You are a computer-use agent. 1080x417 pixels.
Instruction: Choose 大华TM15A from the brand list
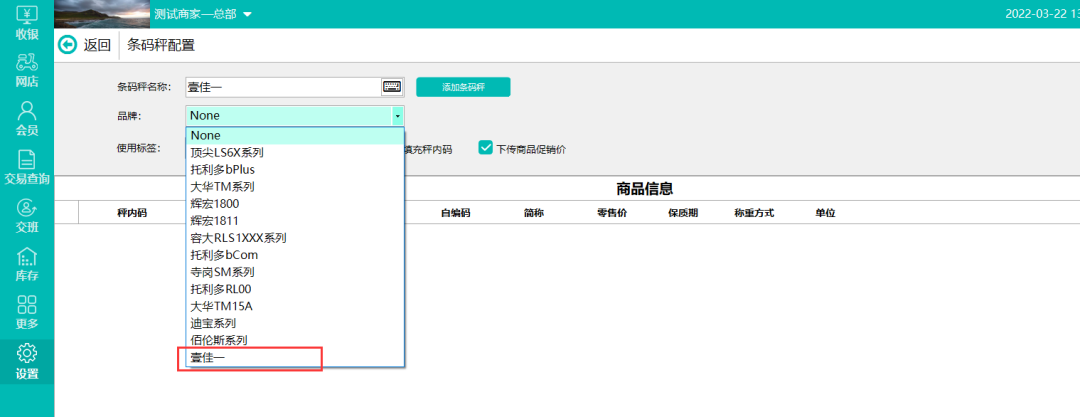coord(221,306)
